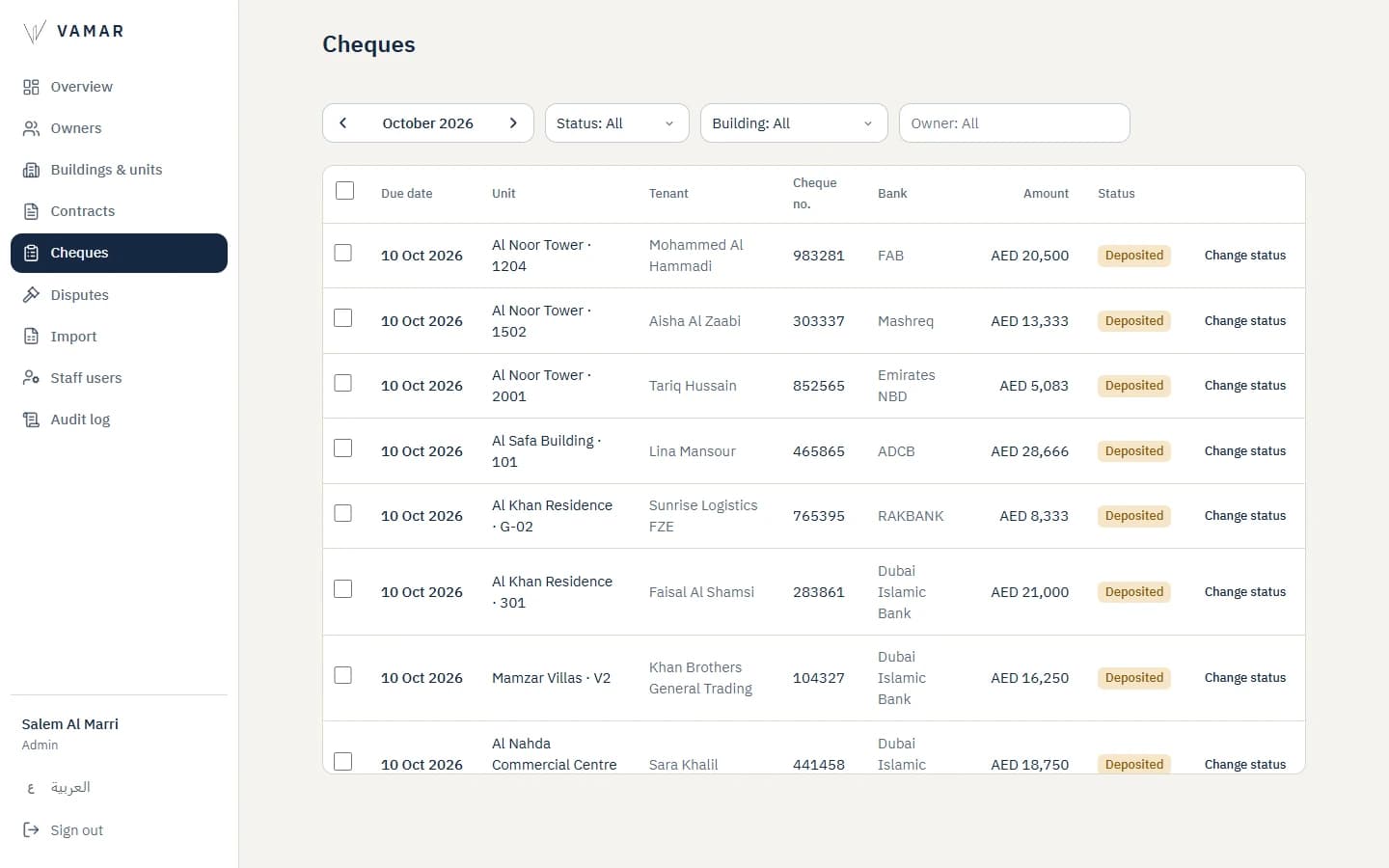Check the box for Faisal Al Shamsi

(342, 589)
